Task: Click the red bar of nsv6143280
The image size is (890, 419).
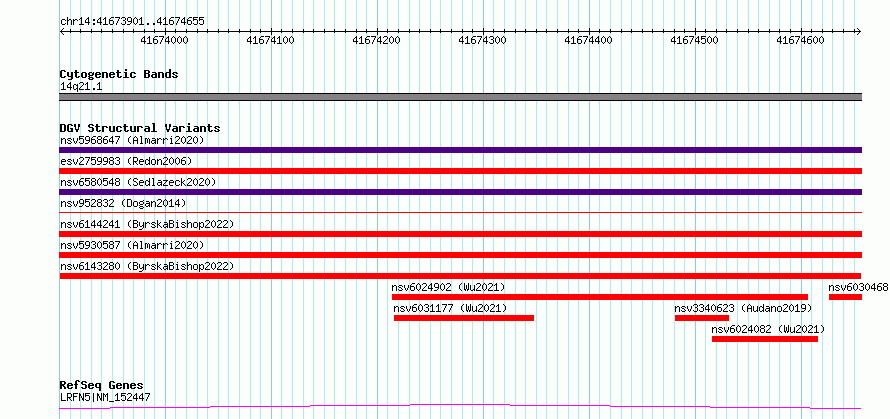Action: coord(460,276)
